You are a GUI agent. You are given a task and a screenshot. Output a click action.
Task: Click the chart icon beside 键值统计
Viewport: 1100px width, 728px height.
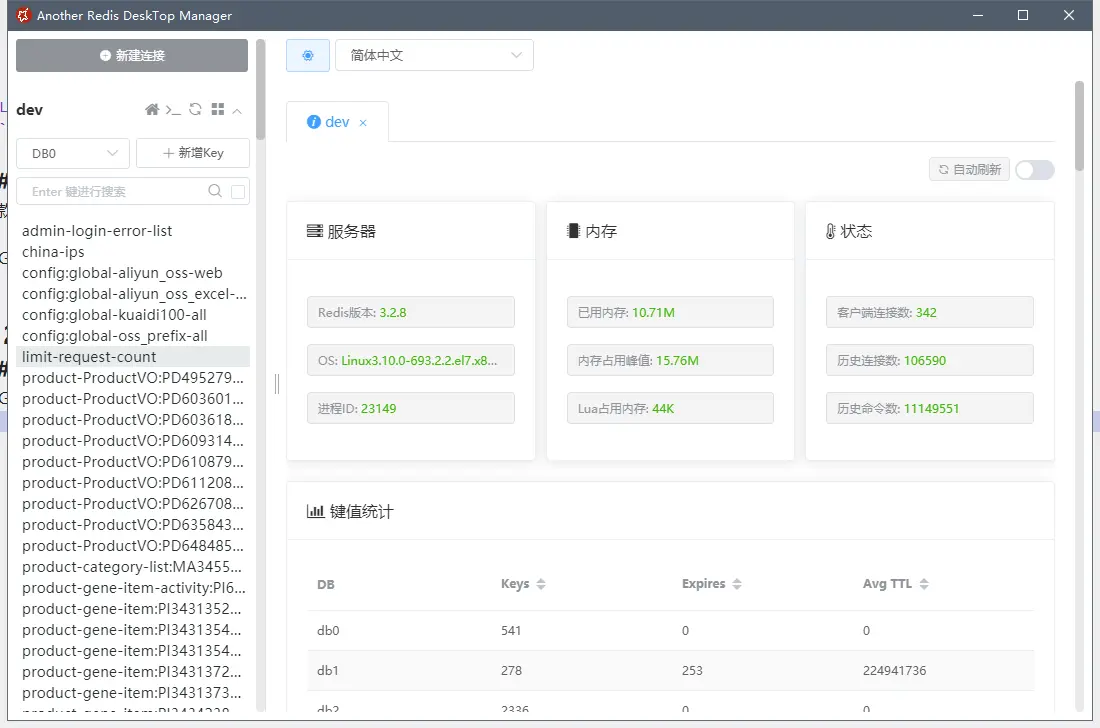(315, 510)
